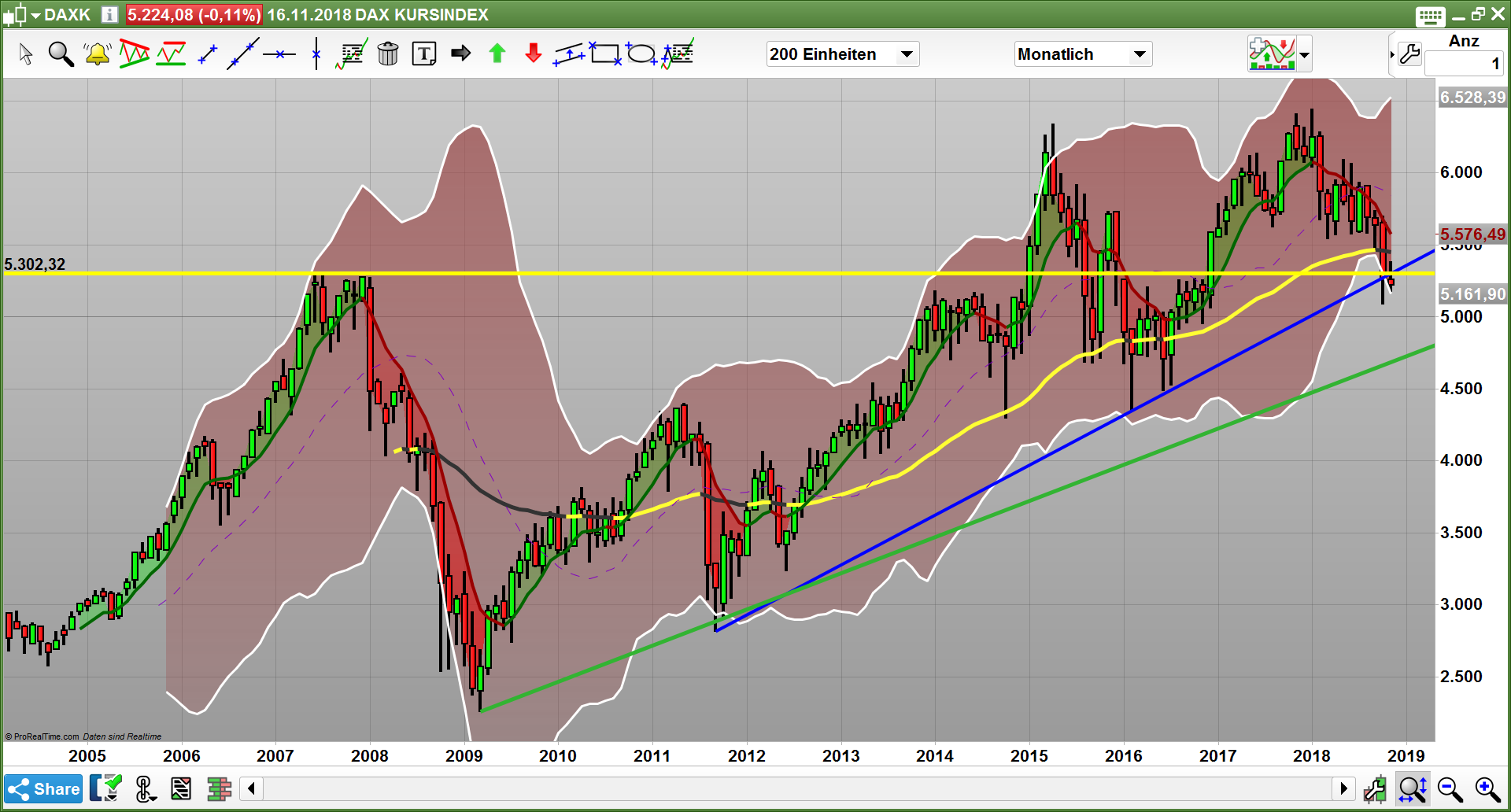Add a text annotation with T tool
Screen dimensions: 1511x812
424,54
